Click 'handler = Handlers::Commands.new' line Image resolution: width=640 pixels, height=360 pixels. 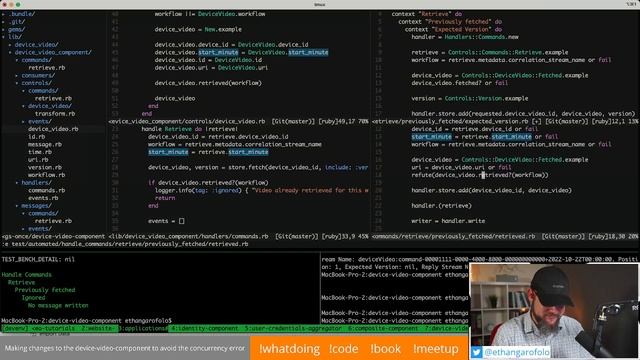point(465,37)
